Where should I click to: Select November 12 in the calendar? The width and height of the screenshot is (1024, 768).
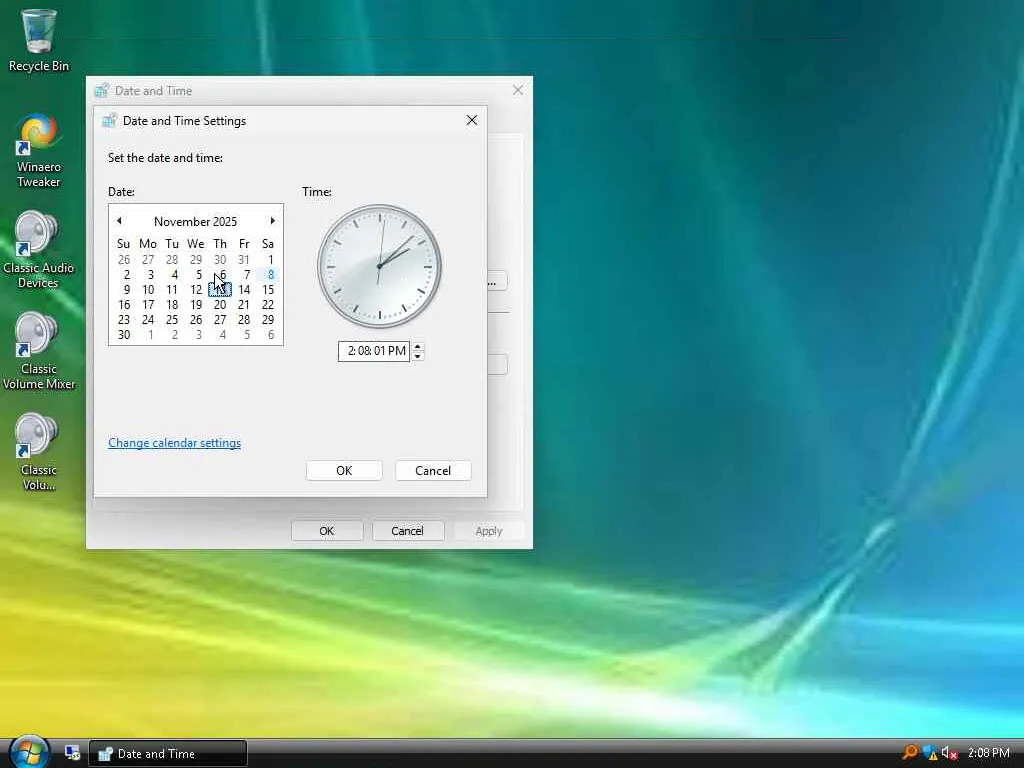point(196,290)
